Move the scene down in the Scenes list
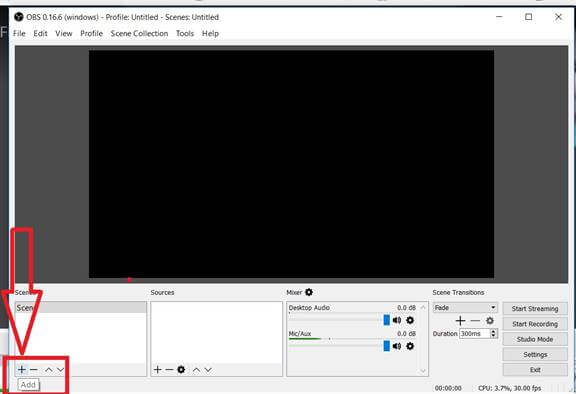 [x=61, y=370]
